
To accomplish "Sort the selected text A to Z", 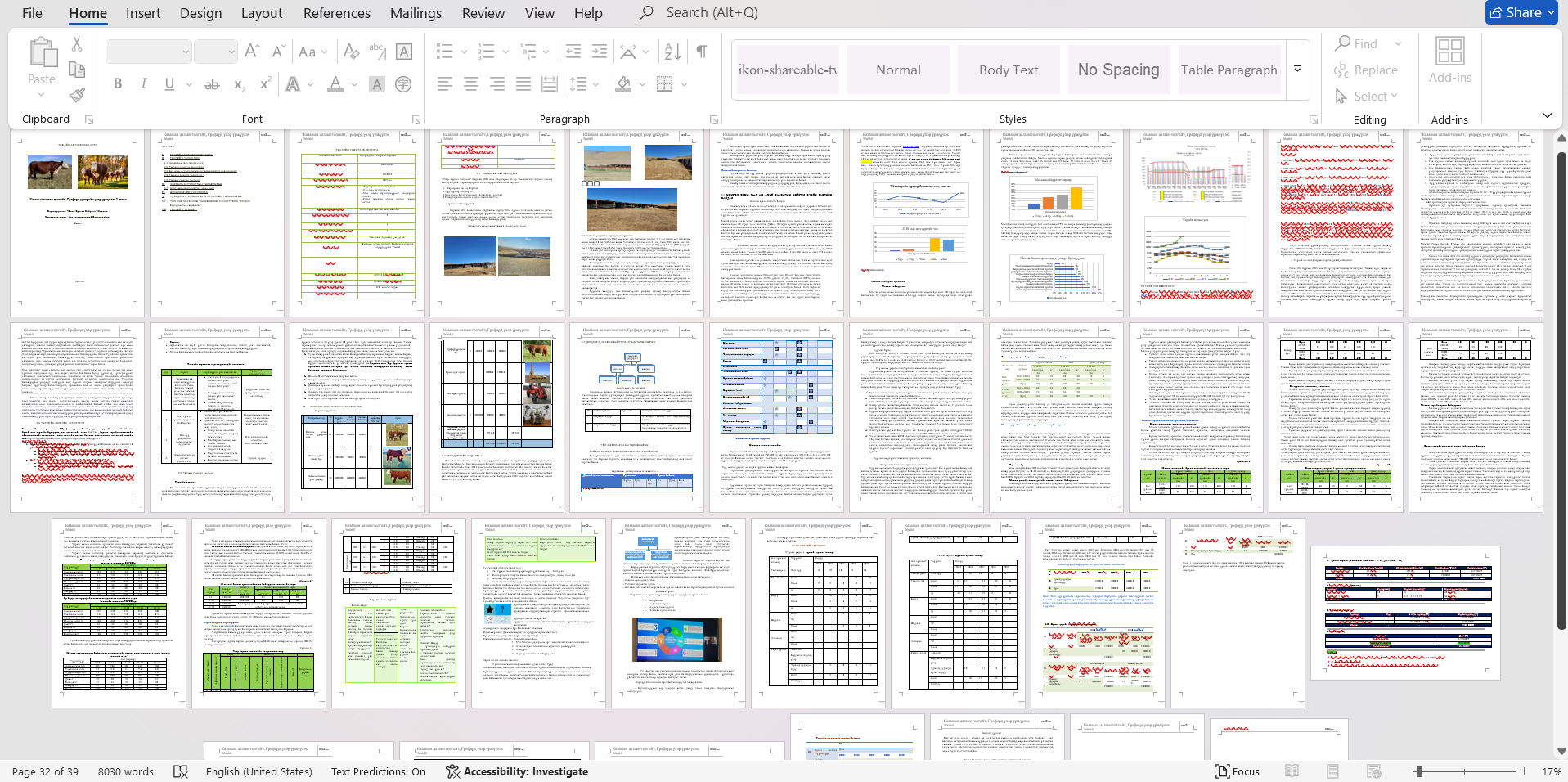I will (x=672, y=52).
